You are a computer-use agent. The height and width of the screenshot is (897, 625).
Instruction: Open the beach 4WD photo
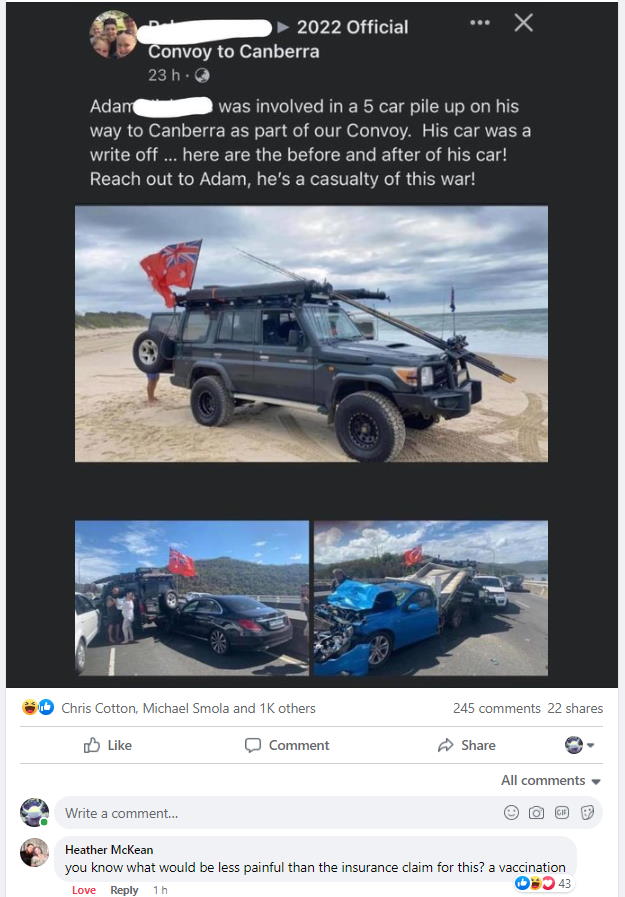(x=312, y=334)
